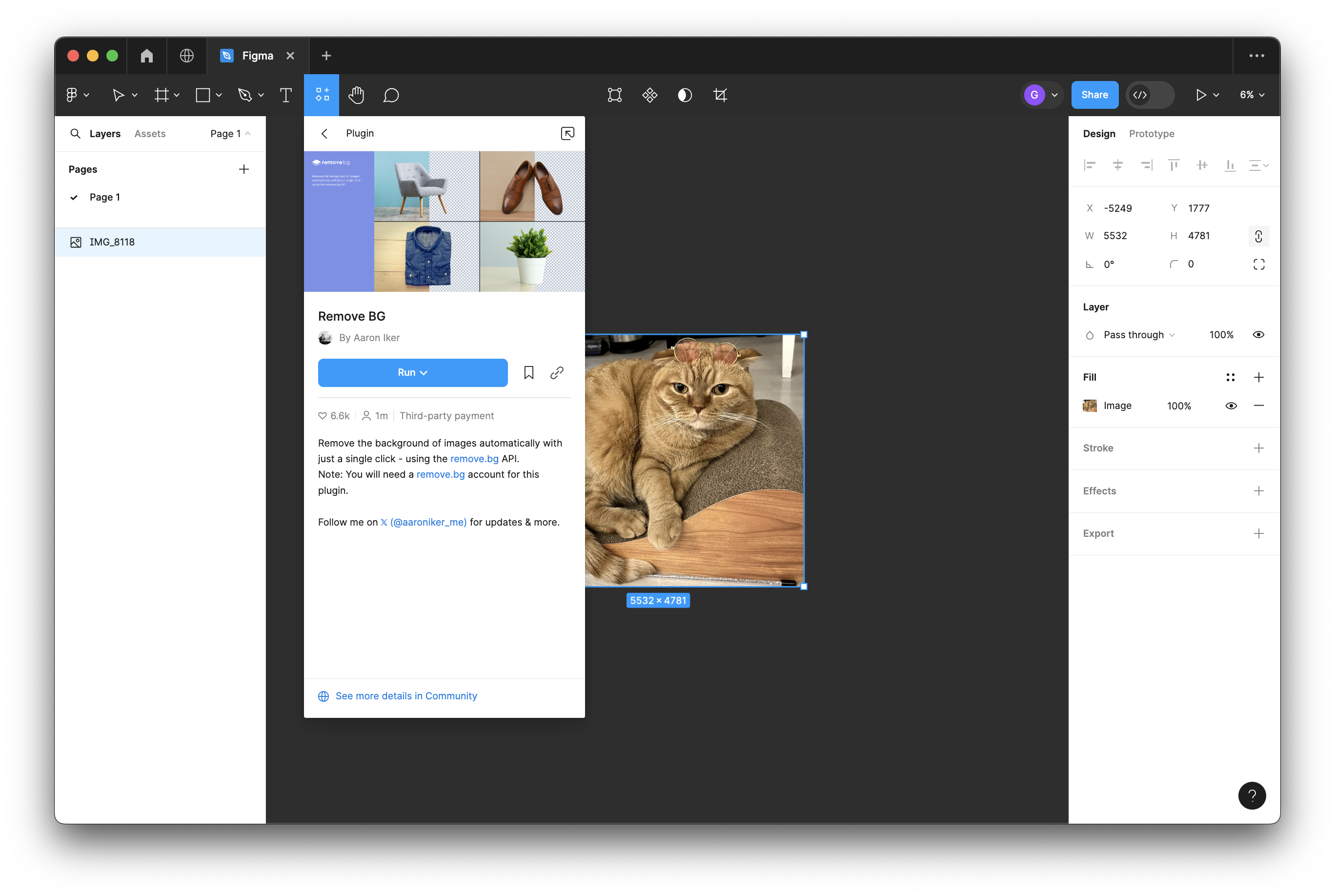Switch to the Assets tab
Image resolution: width=1335 pixels, height=896 pixels.
[x=150, y=134]
